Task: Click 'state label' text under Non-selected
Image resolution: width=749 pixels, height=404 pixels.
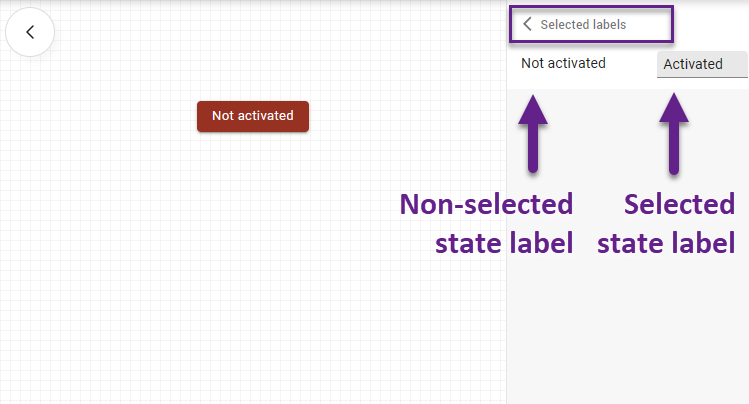Action: click(x=504, y=242)
